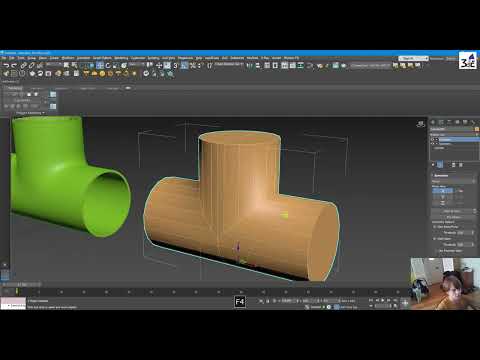Open the render target dropdown
480x360 pixels.
coord(370,66)
